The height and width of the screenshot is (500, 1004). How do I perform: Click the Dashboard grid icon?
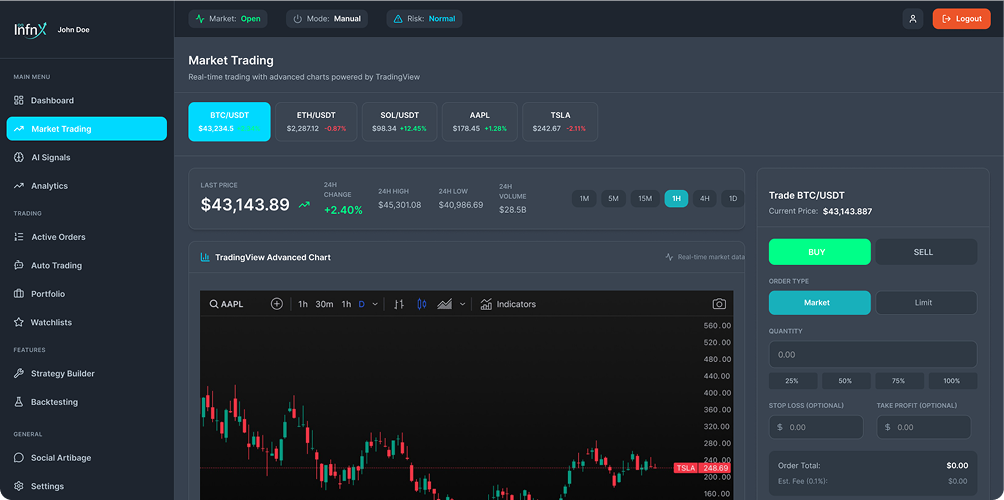(19, 101)
